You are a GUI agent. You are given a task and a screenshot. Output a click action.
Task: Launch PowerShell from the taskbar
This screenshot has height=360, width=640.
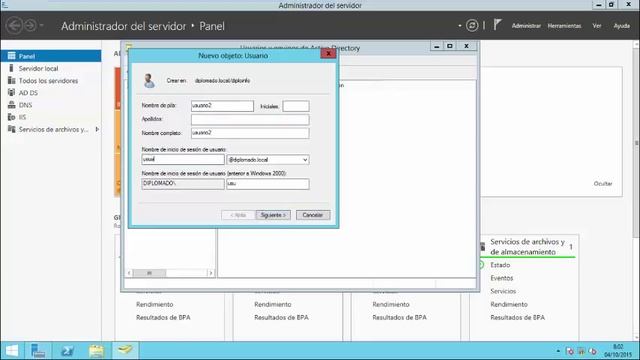coord(67,351)
